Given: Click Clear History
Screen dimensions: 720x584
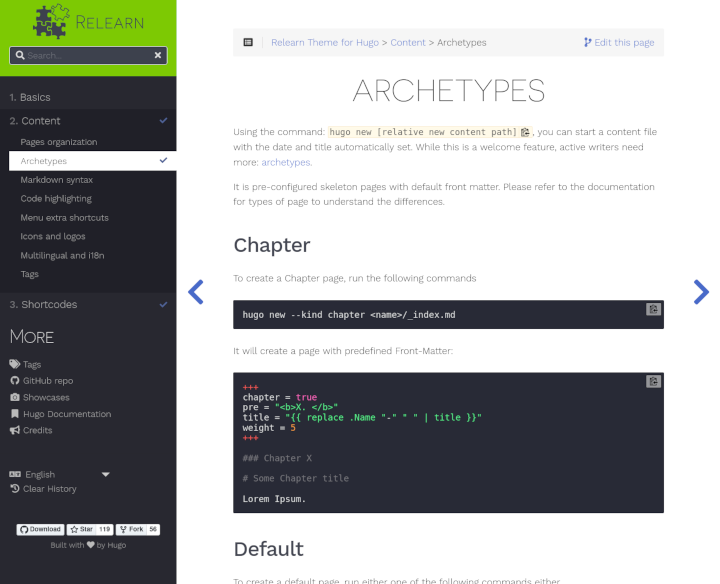Looking at the screenshot, I should 49,489.
